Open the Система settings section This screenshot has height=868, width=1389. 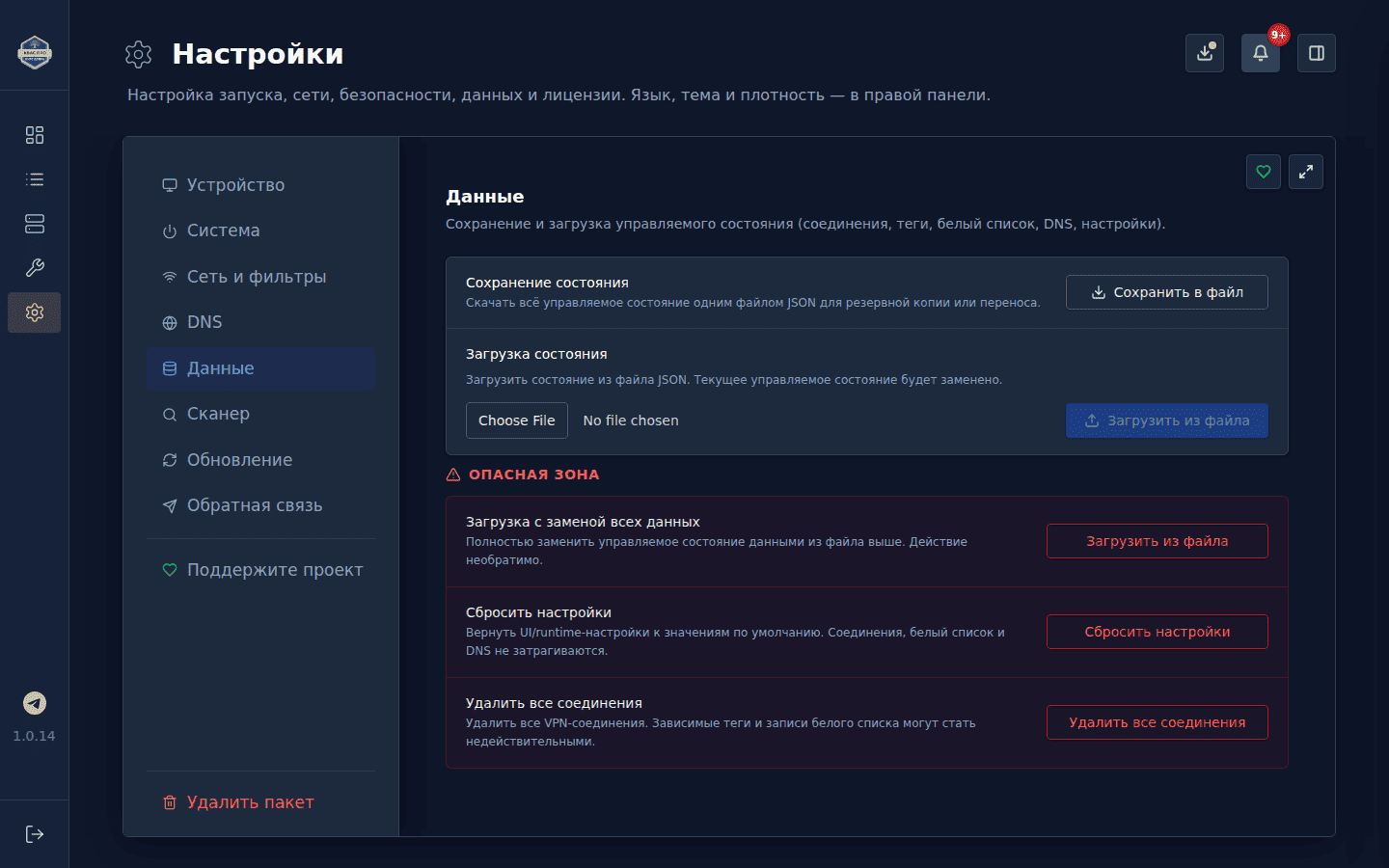click(x=260, y=231)
